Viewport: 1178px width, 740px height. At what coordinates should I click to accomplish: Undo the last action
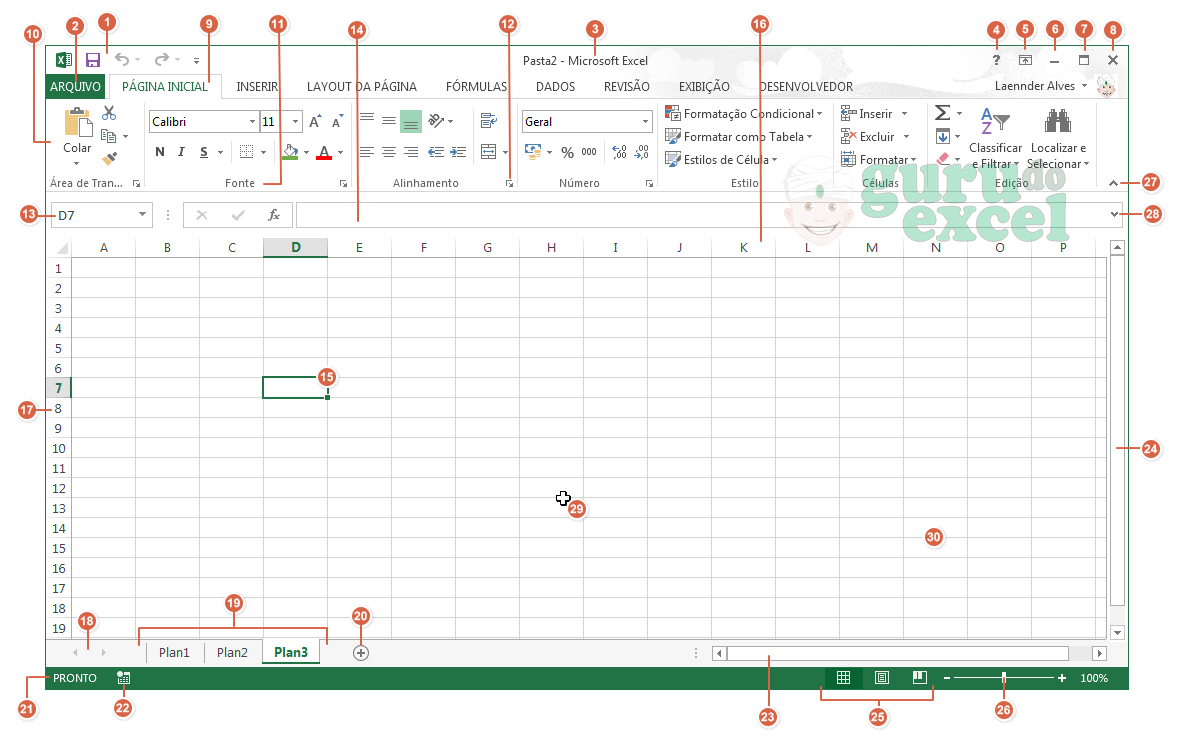[x=122, y=59]
